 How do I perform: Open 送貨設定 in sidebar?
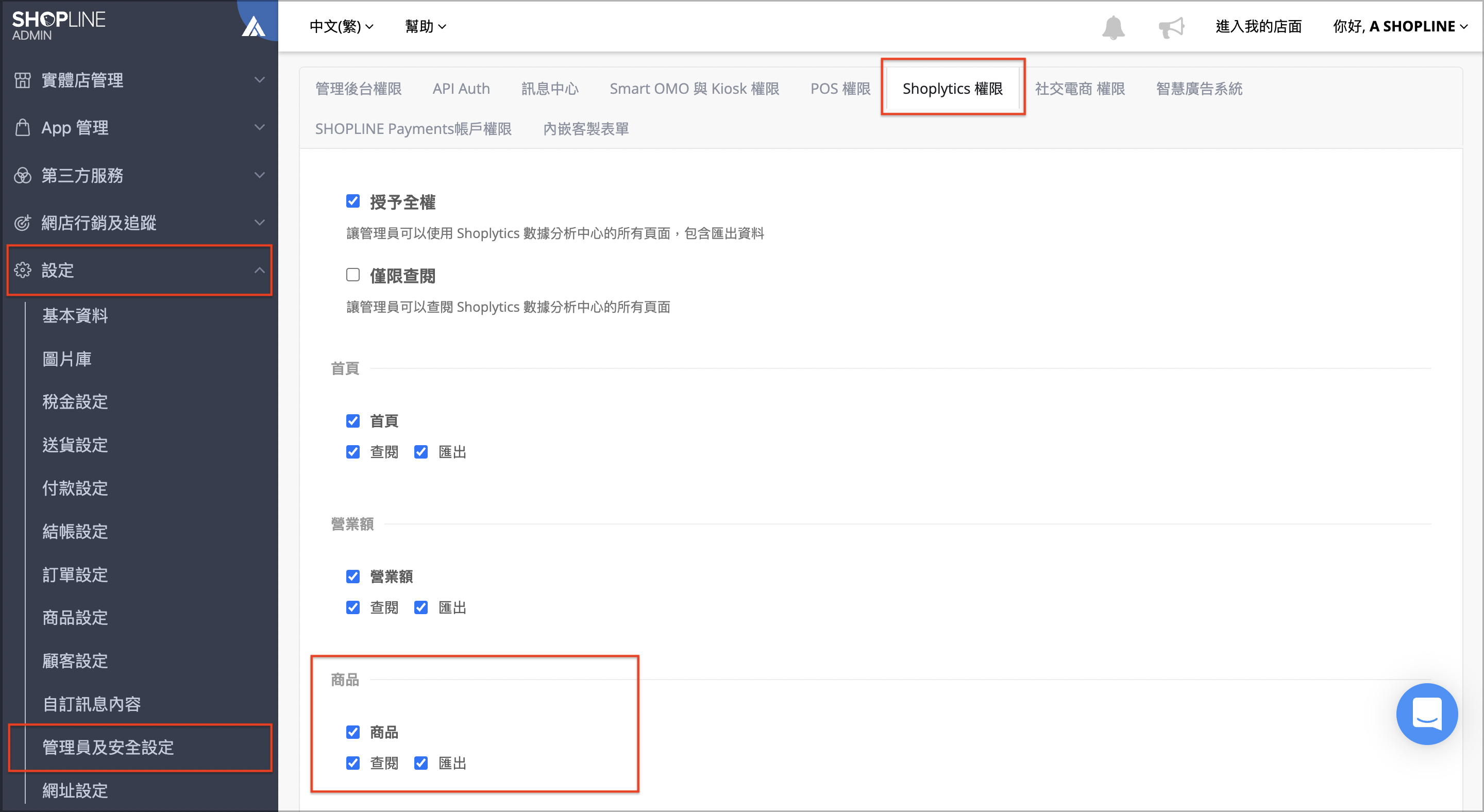pos(75,445)
